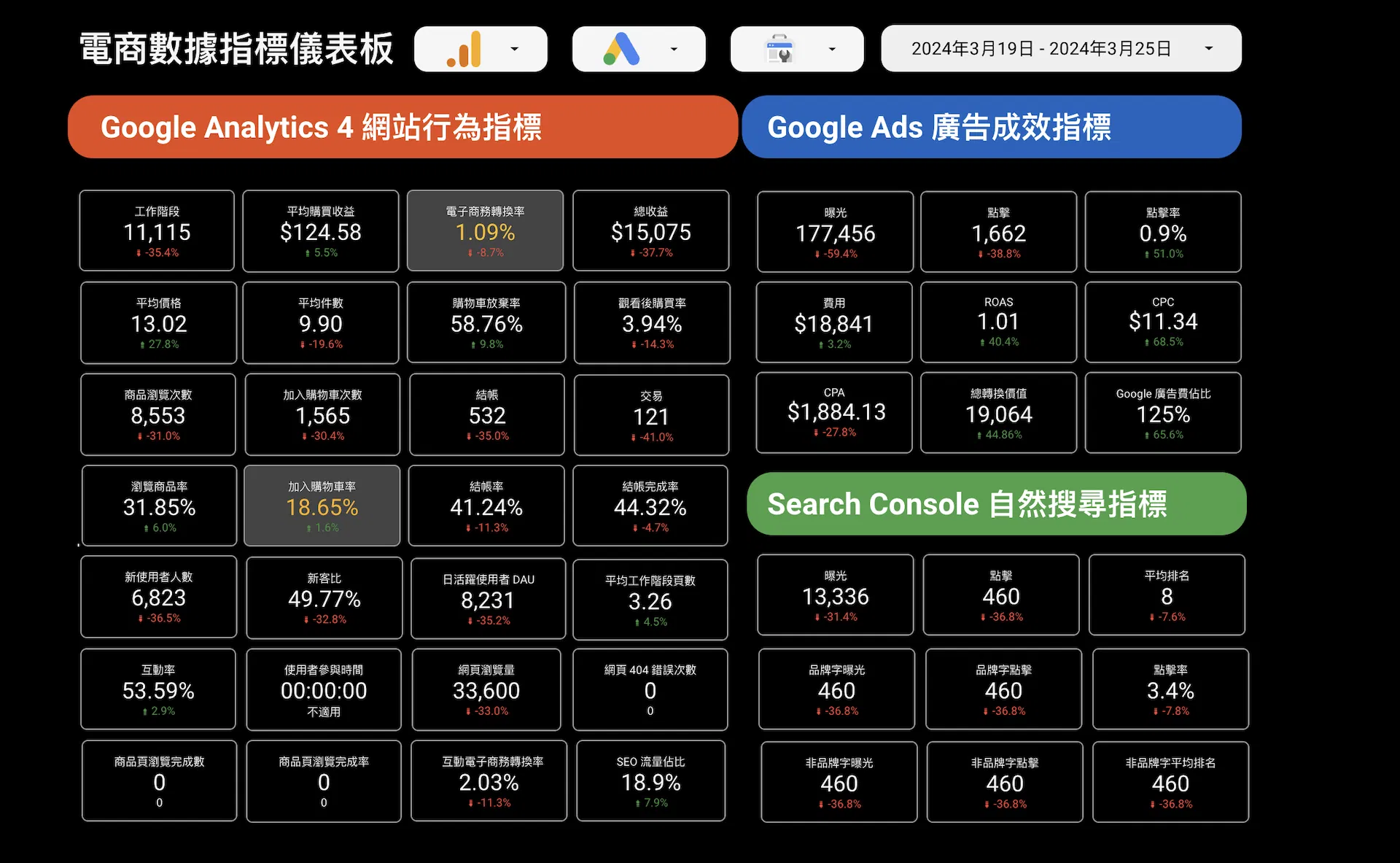Click the 交易 121 scorecard
The height and width of the screenshot is (863, 1400).
652,415
